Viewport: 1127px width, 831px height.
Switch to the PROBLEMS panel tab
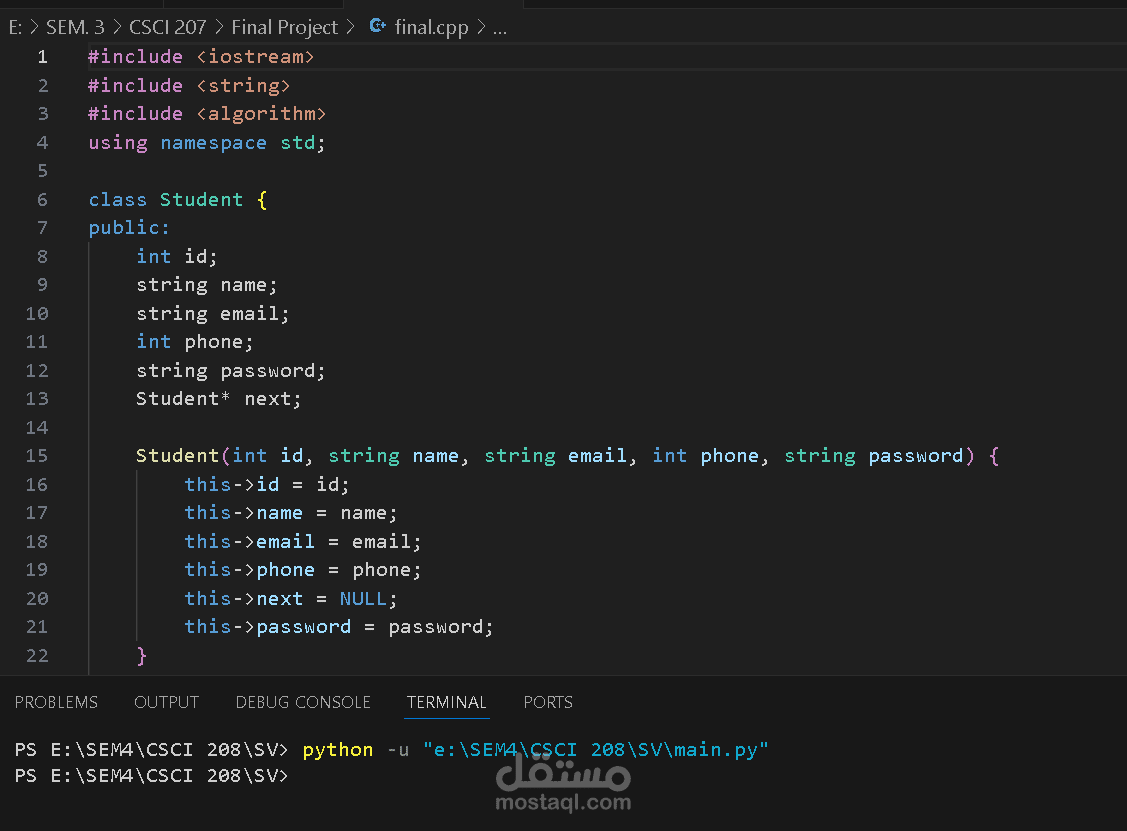(x=56, y=702)
